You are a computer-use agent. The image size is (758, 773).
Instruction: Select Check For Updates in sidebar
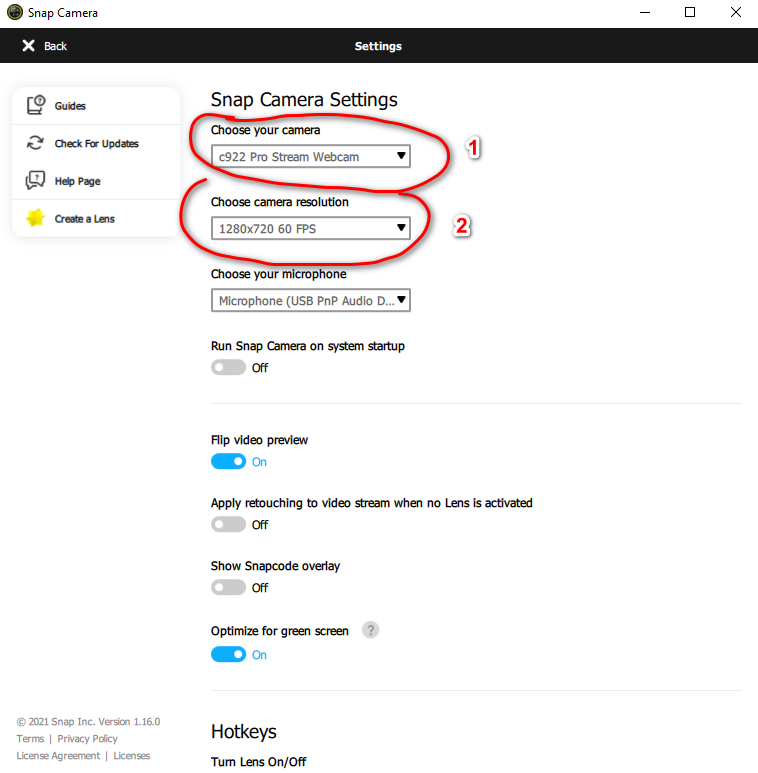coord(96,143)
